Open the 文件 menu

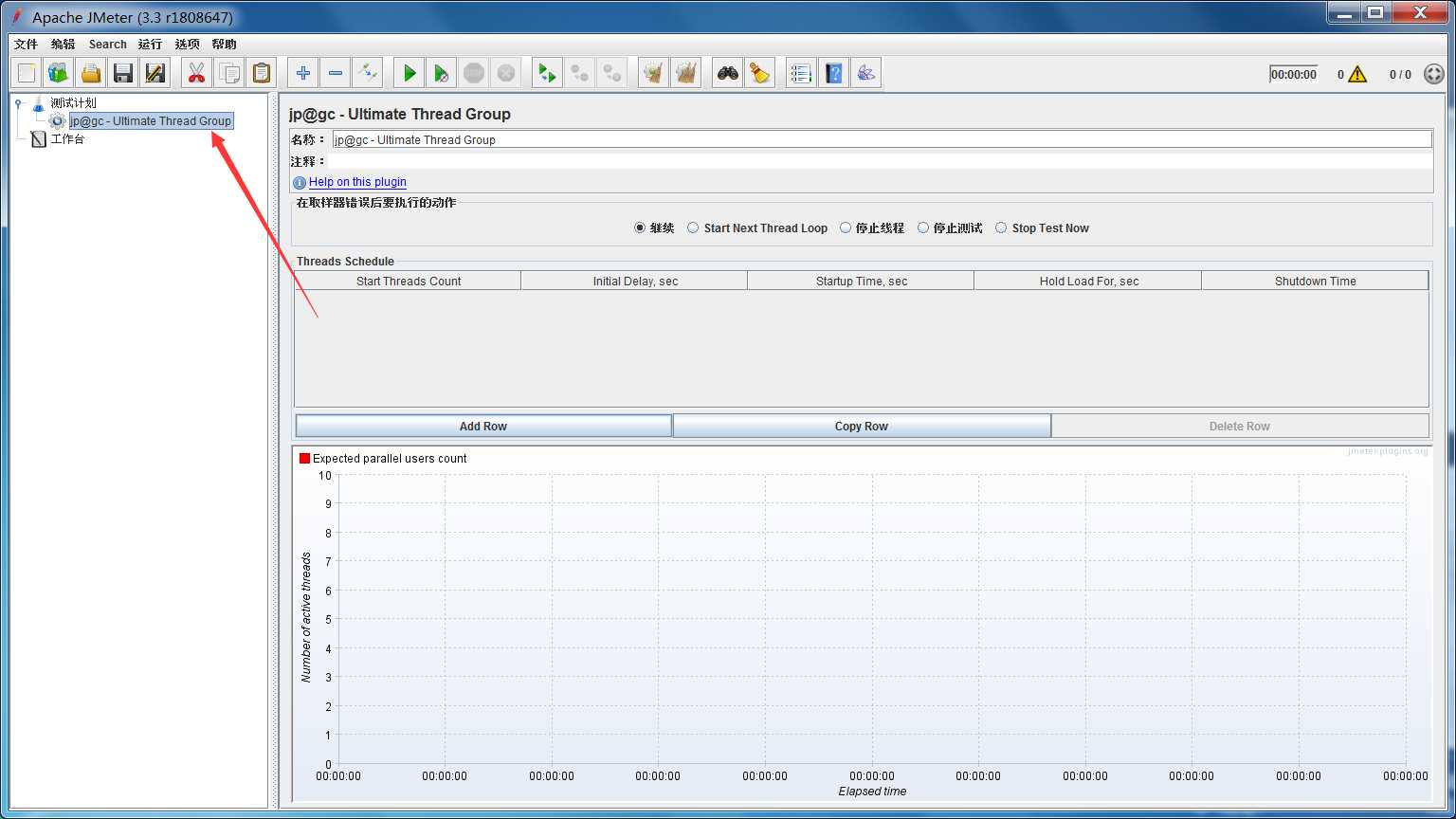click(27, 44)
